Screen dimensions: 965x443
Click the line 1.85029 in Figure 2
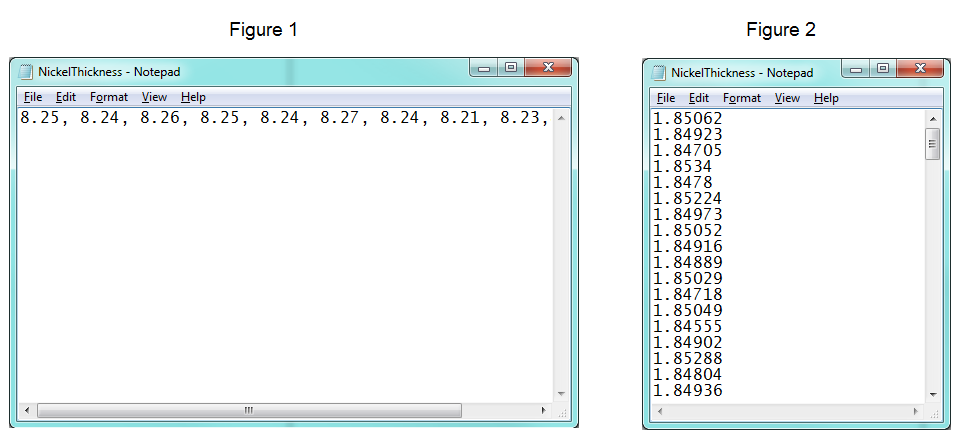coord(687,278)
